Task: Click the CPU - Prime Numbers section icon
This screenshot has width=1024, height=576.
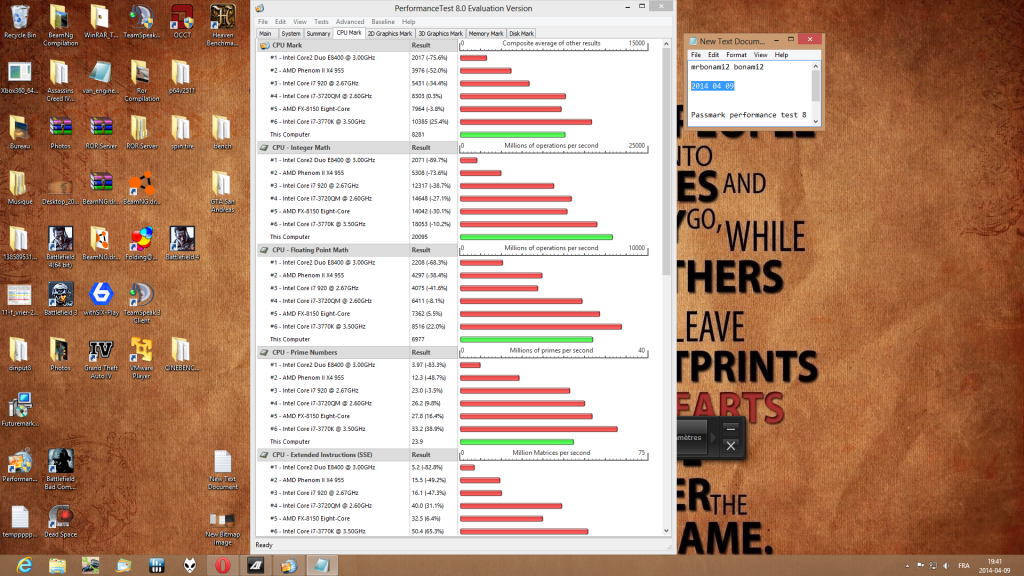Action: pos(264,353)
